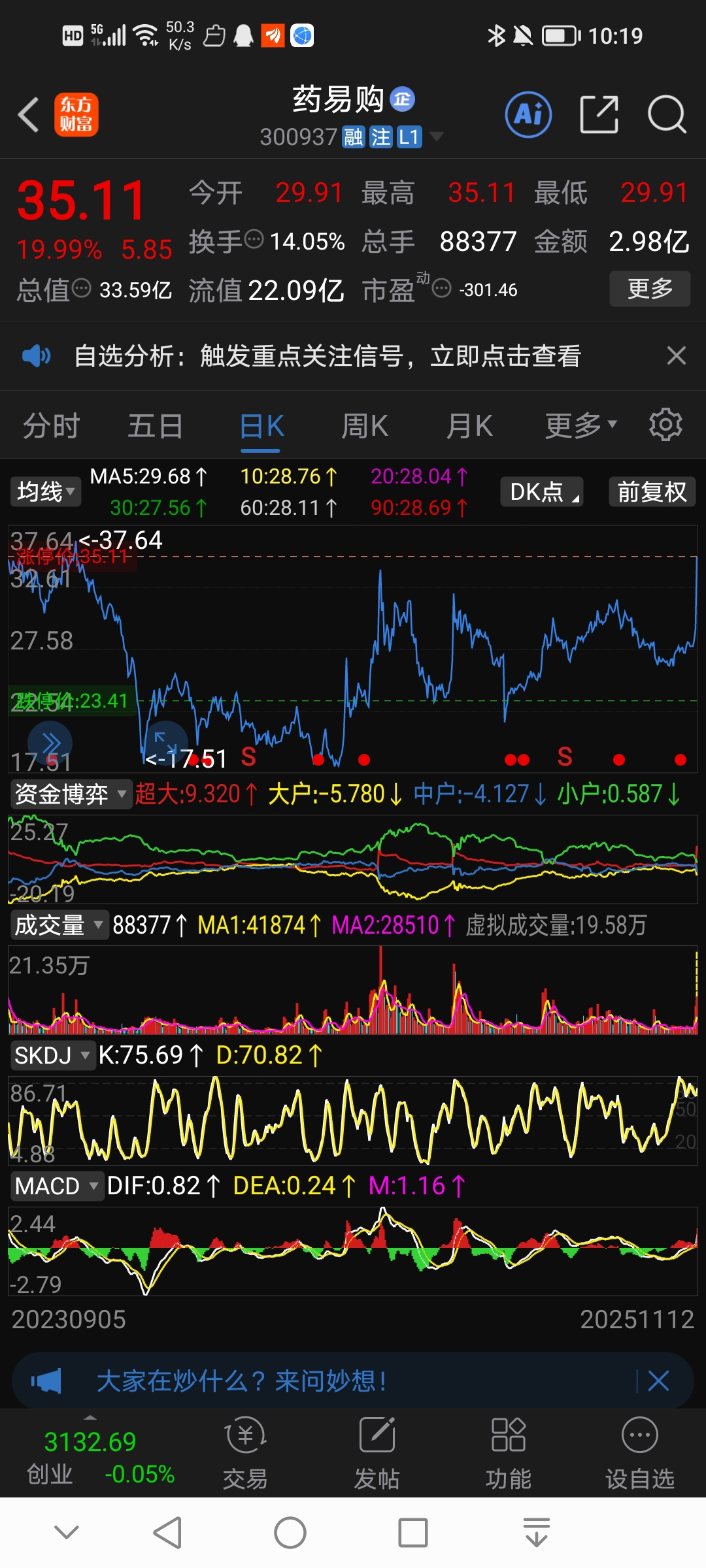Tap the fullscreen arrows circle on chart
Screen dimensions: 706x1568
(x=165, y=743)
